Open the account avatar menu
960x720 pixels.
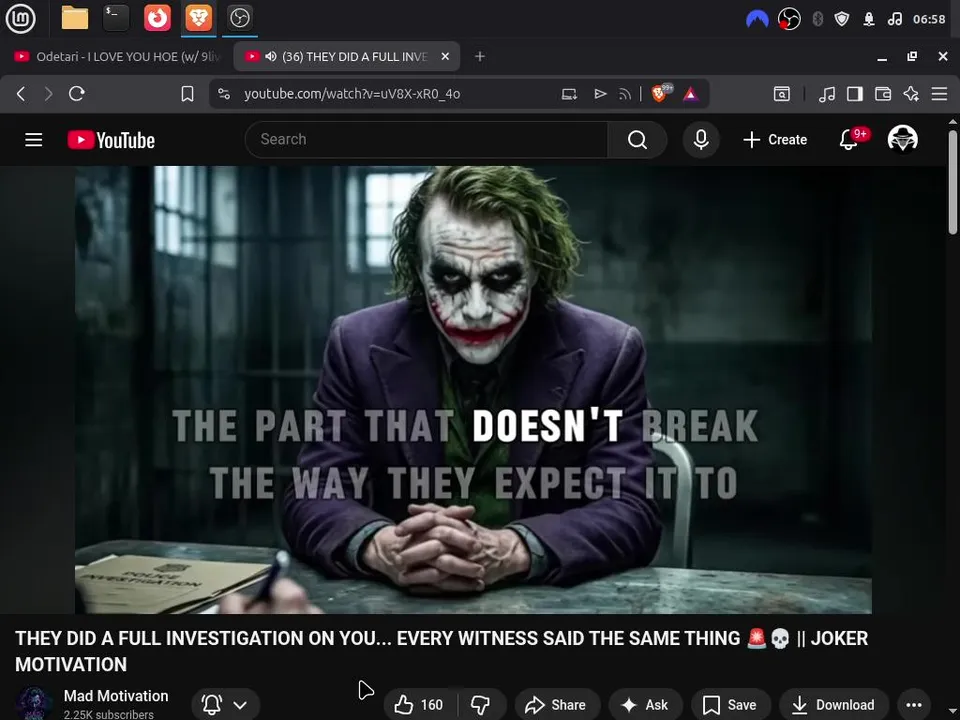[902, 139]
